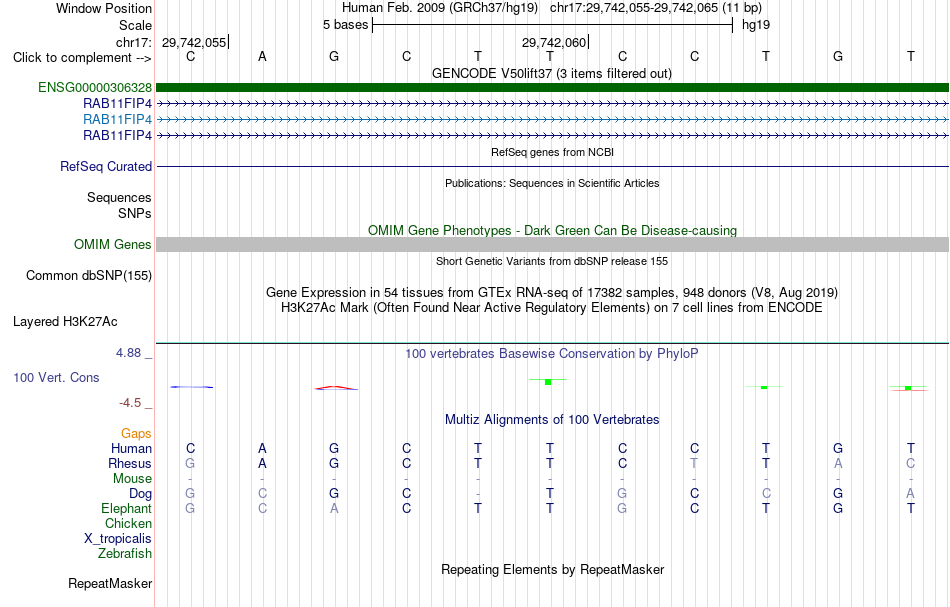Click the blue conservation mark under first C

pyautogui.click(x=191, y=387)
